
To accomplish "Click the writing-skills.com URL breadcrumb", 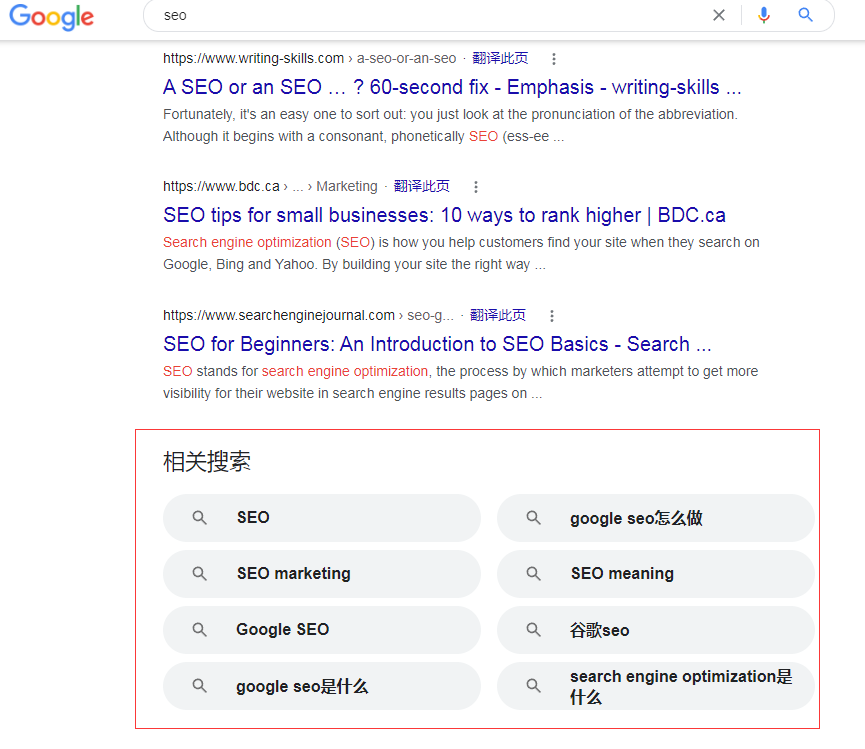I will tap(309, 58).
